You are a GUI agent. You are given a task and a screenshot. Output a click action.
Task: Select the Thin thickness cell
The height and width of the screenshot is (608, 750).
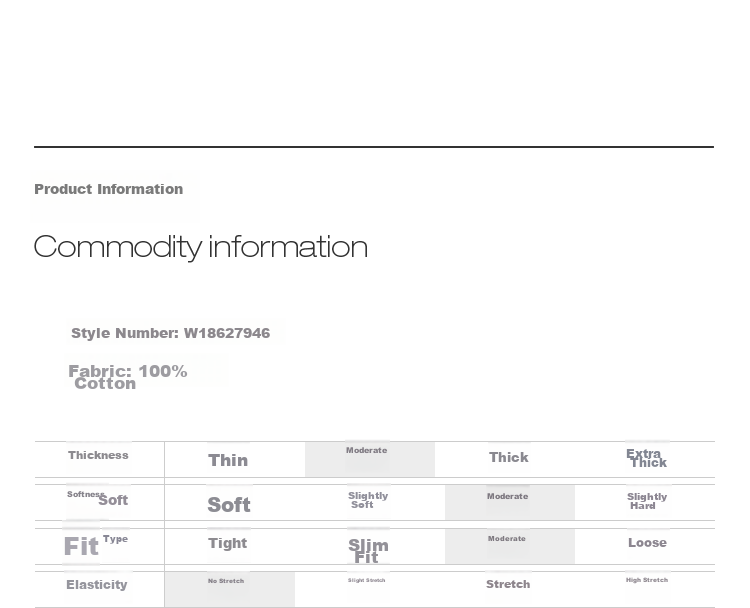[x=228, y=460]
